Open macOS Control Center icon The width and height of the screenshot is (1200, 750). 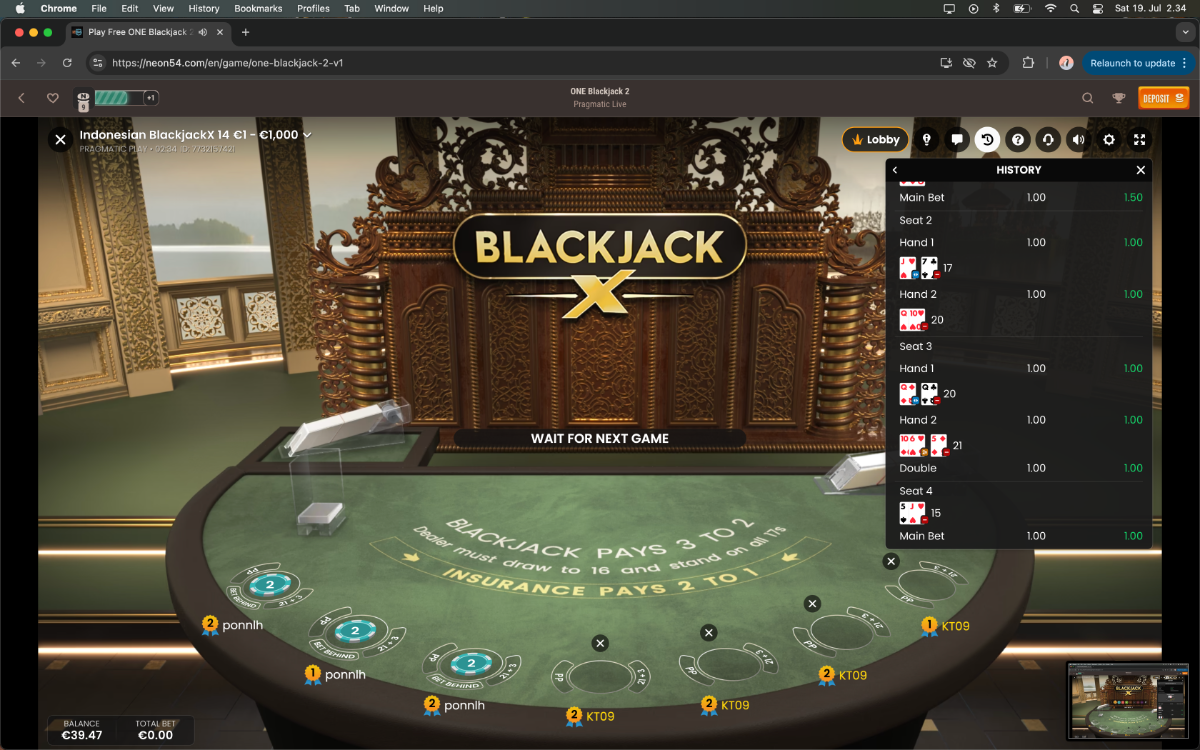tap(1098, 8)
